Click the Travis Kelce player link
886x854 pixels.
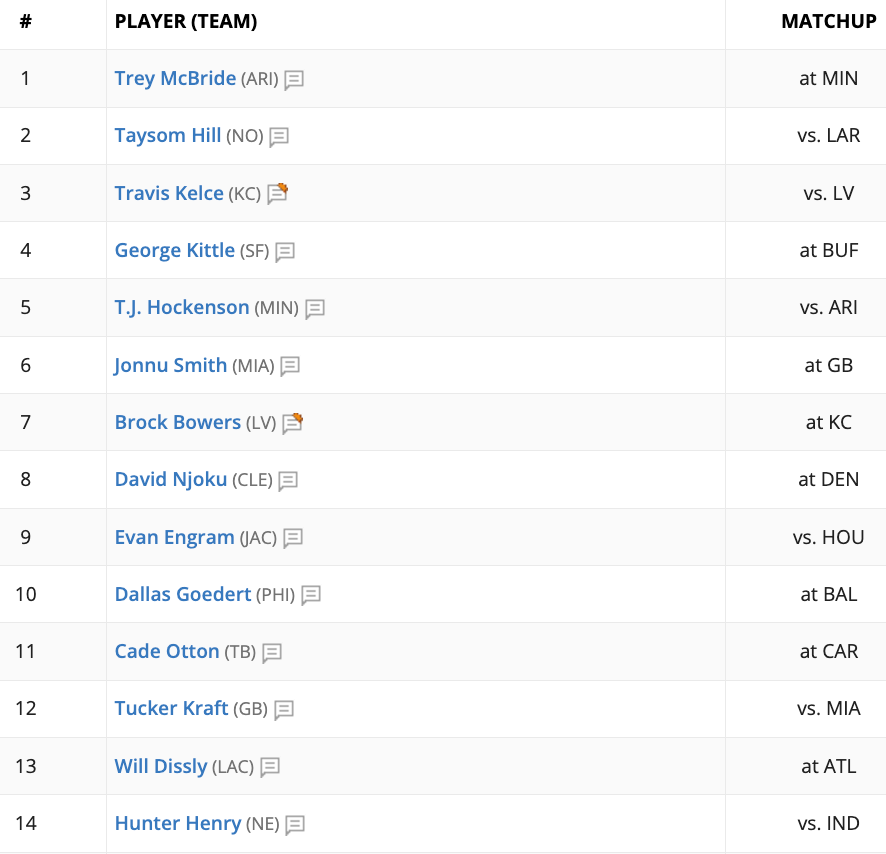[x=169, y=193]
